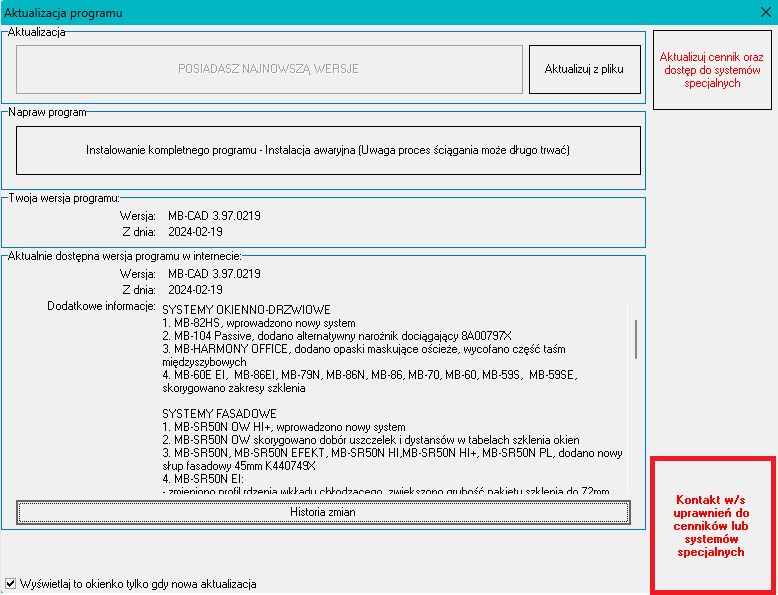The height and width of the screenshot is (595, 778).
Task: Click the red-bordered 'Kontakt w/s uprawnień' button
Action: pos(711,525)
